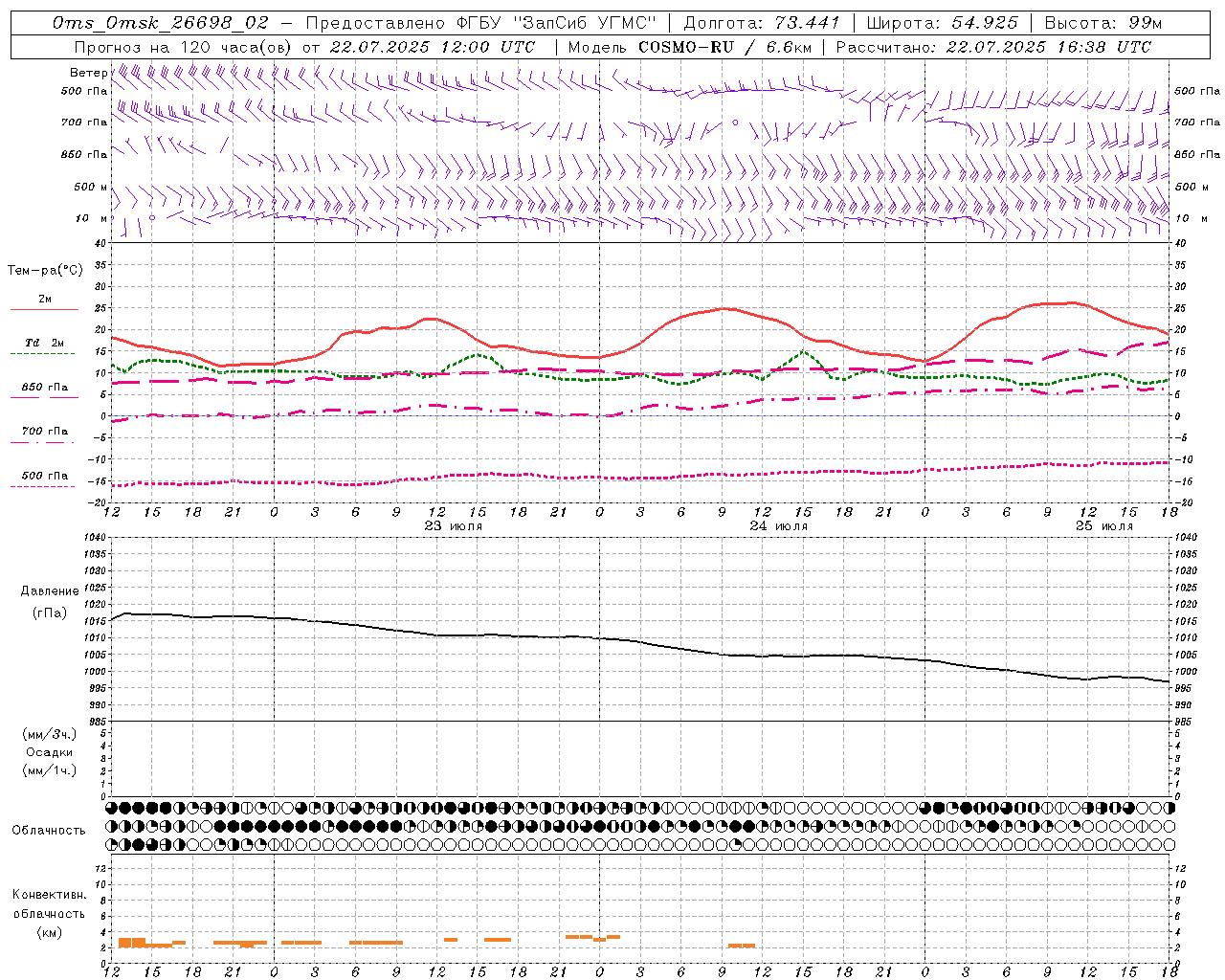Image resolution: width=1225 pixels, height=980 pixels.
Task: Click the '(км)' convective cloud unit label
Action: tap(50, 932)
